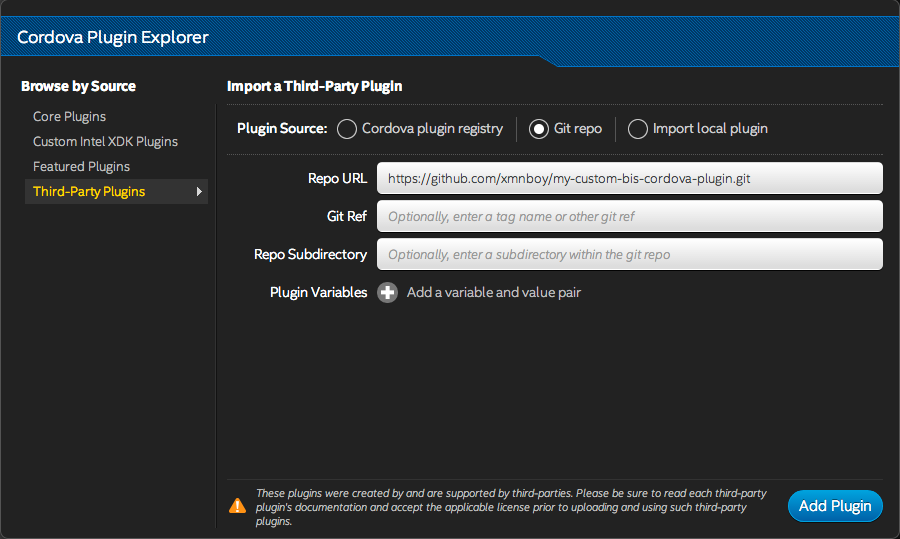This screenshot has height=539, width=900.
Task: Focus the Git Ref input field
Action: point(629,216)
